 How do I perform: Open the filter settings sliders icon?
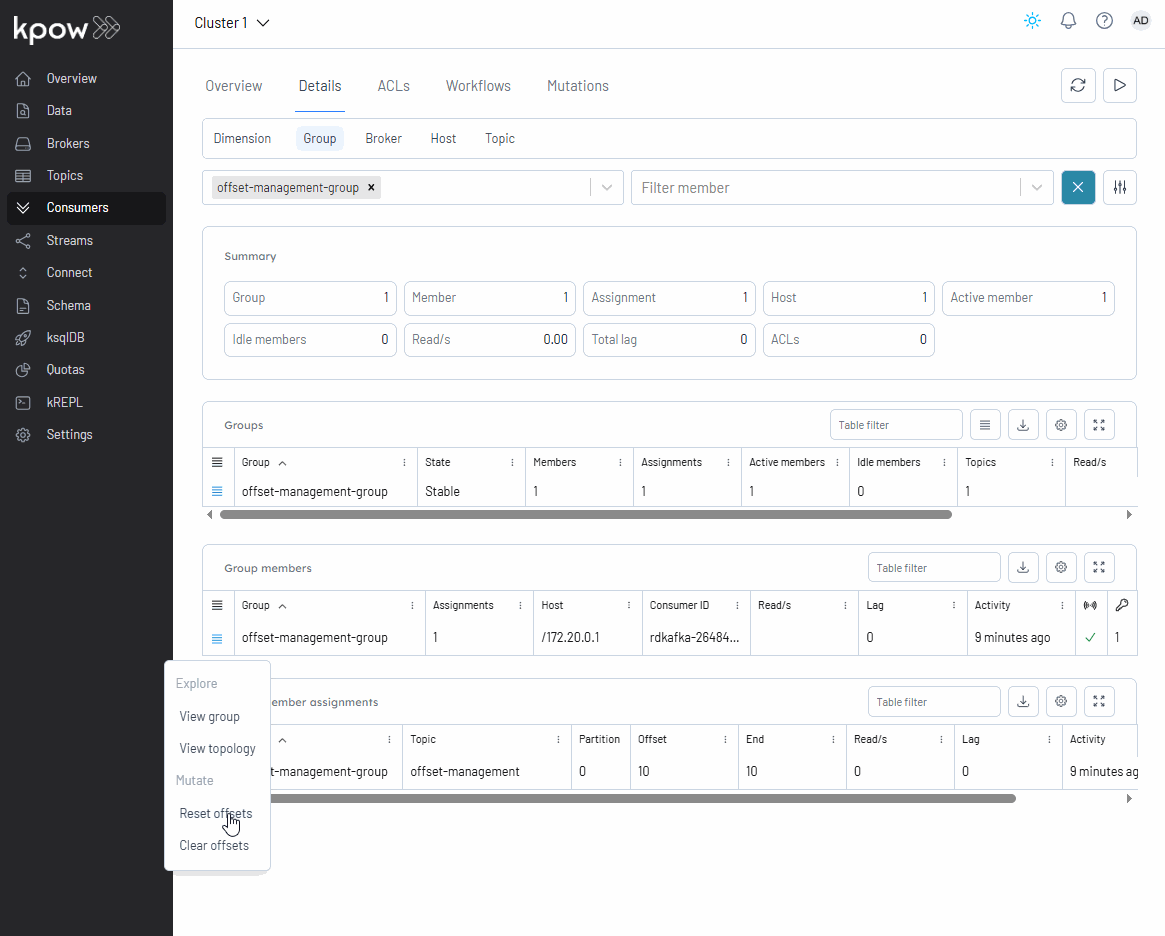[1120, 188]
